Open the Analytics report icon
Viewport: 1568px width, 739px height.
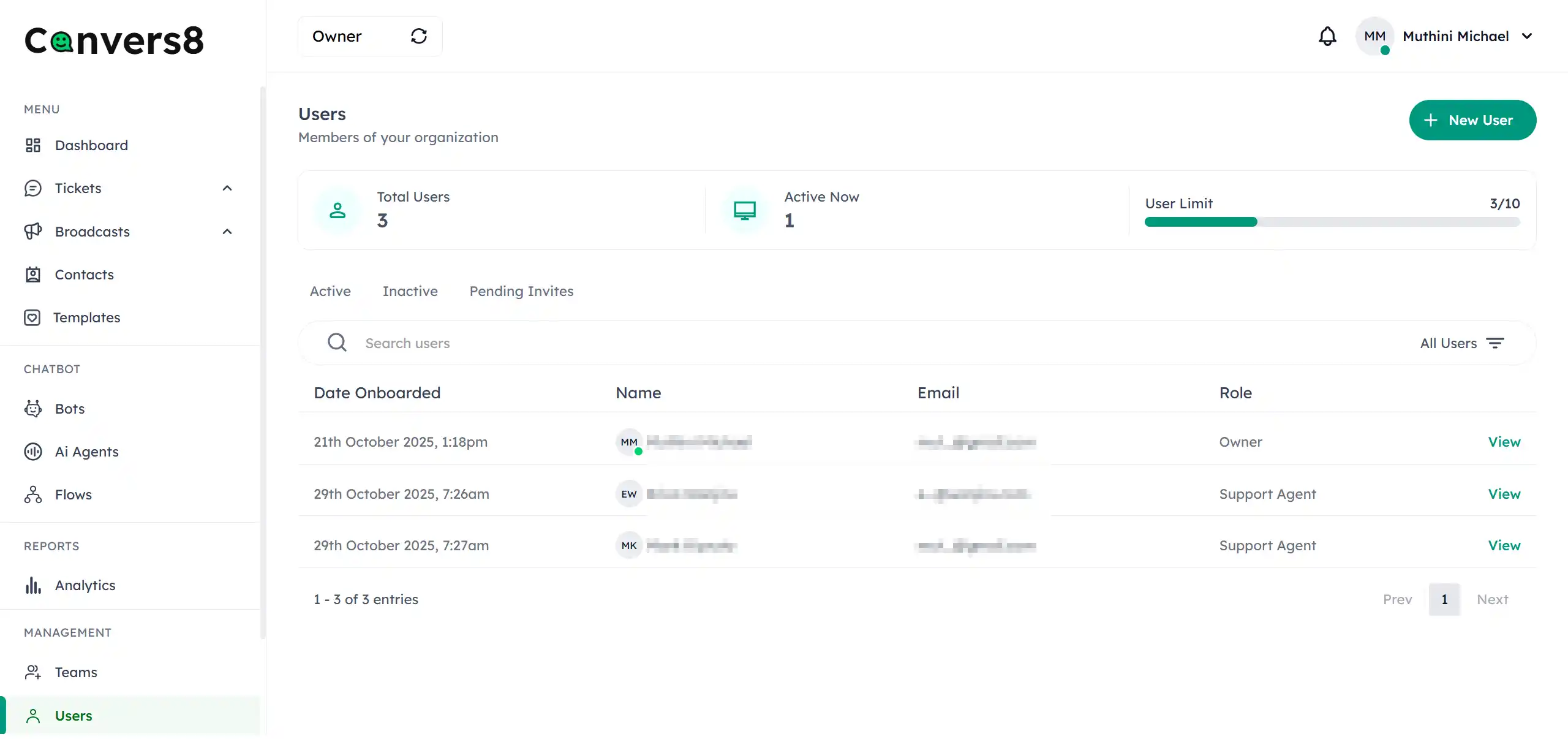pyautogui.click(x=32, y=585)
